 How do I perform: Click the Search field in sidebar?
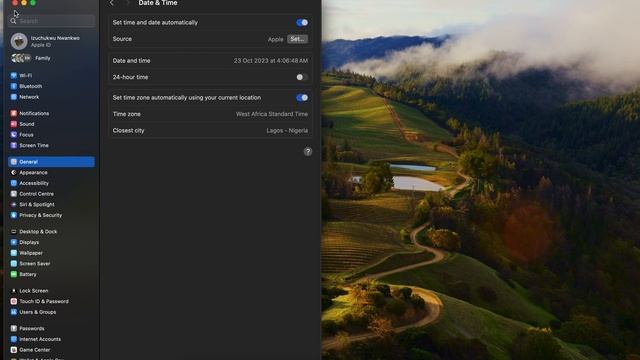click(51, 21)
